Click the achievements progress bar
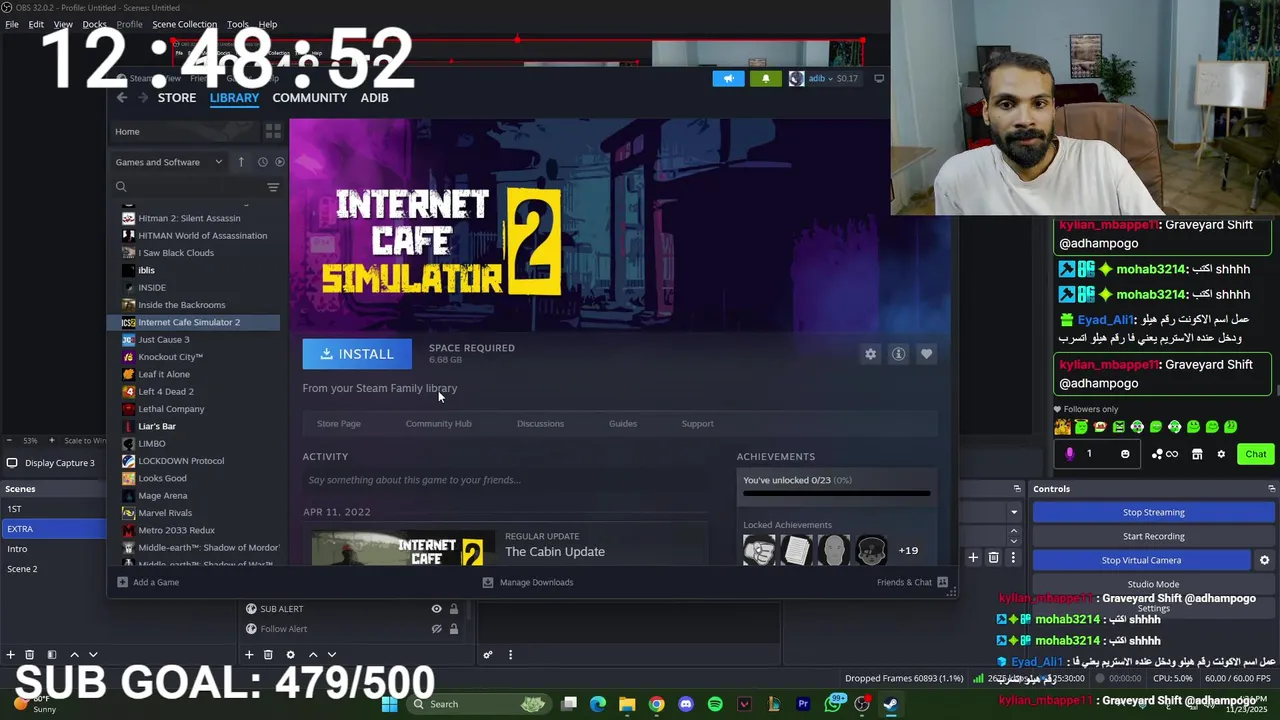1280x720 pixels. coord(836,493)
